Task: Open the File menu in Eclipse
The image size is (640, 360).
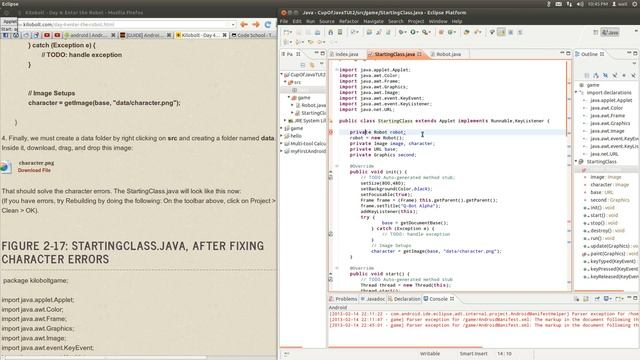Action: pos(284,21)
